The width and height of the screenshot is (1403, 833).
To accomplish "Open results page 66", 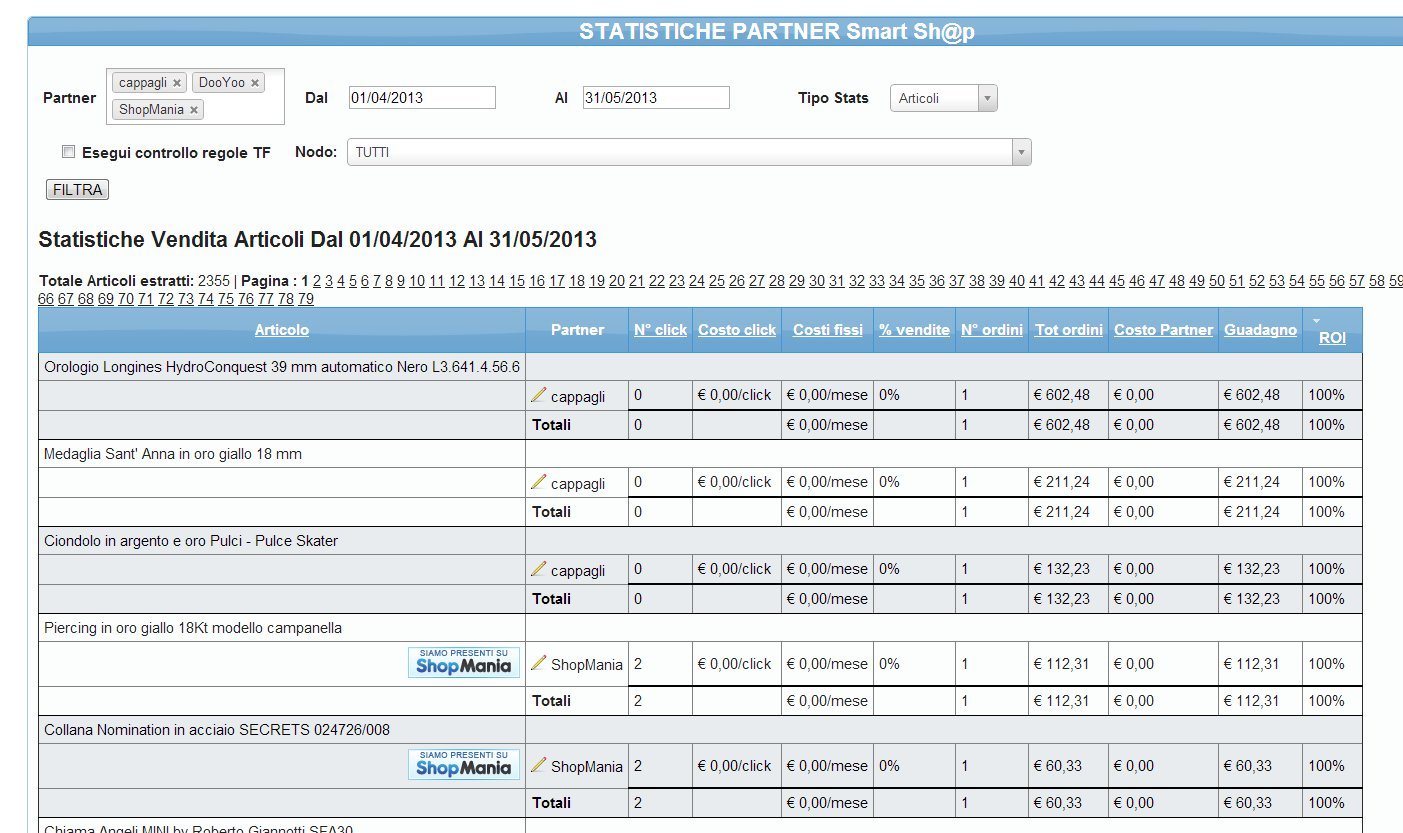I will (x=46, y=299).
